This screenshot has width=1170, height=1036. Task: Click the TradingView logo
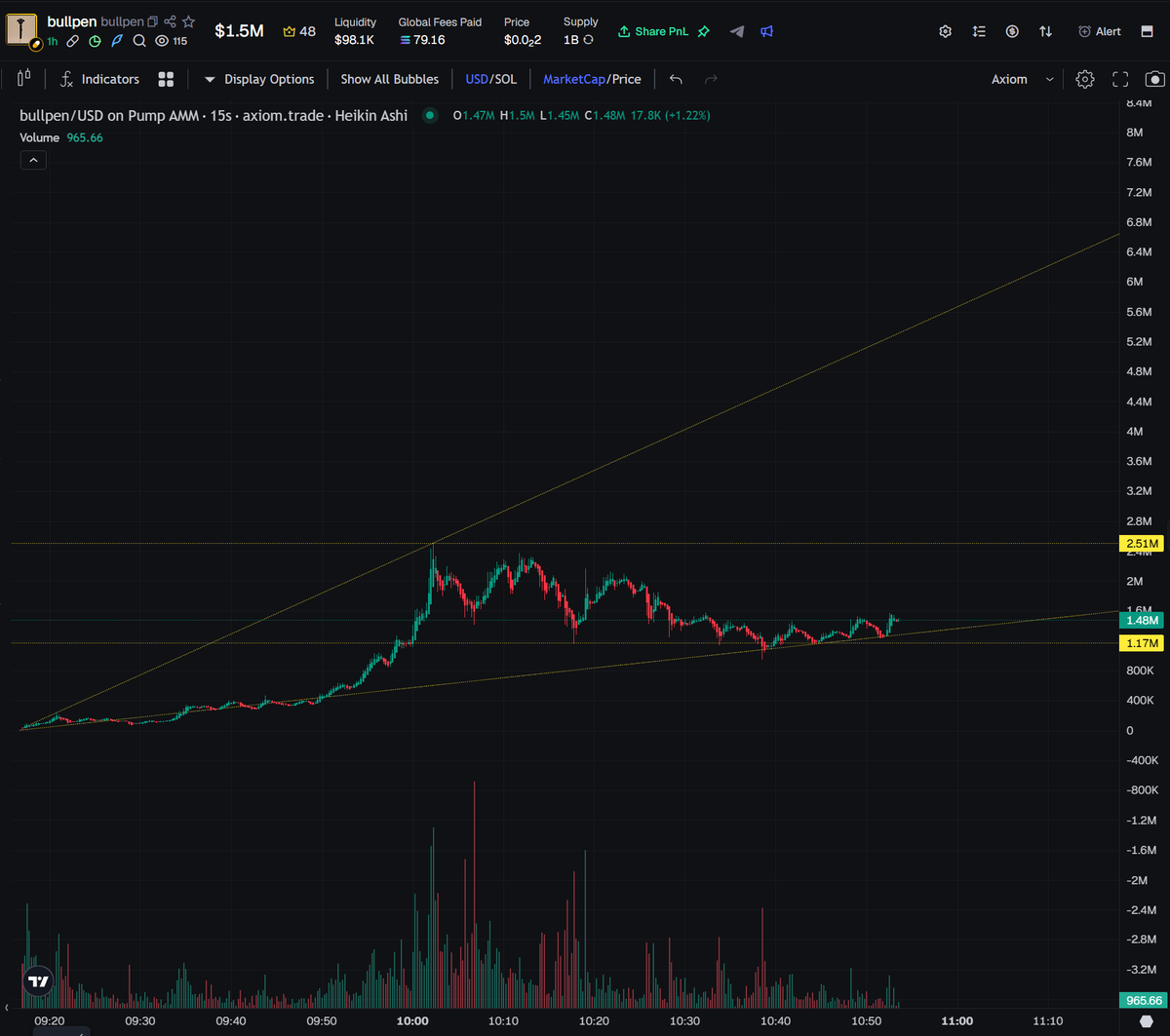(39, 982)
